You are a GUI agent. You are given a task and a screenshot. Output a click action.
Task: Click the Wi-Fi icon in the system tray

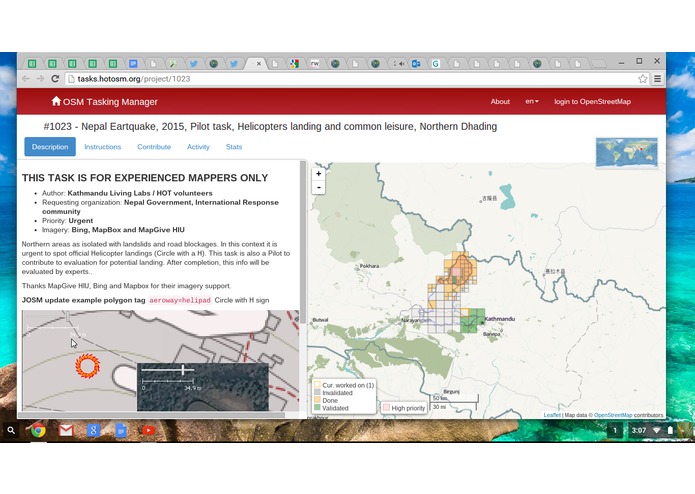point(656,430)
